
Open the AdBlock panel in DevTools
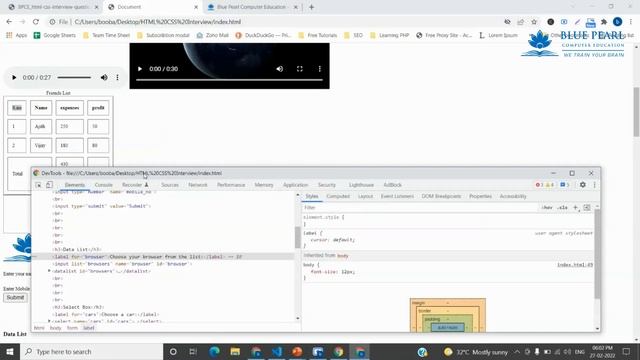pos(392,185)
